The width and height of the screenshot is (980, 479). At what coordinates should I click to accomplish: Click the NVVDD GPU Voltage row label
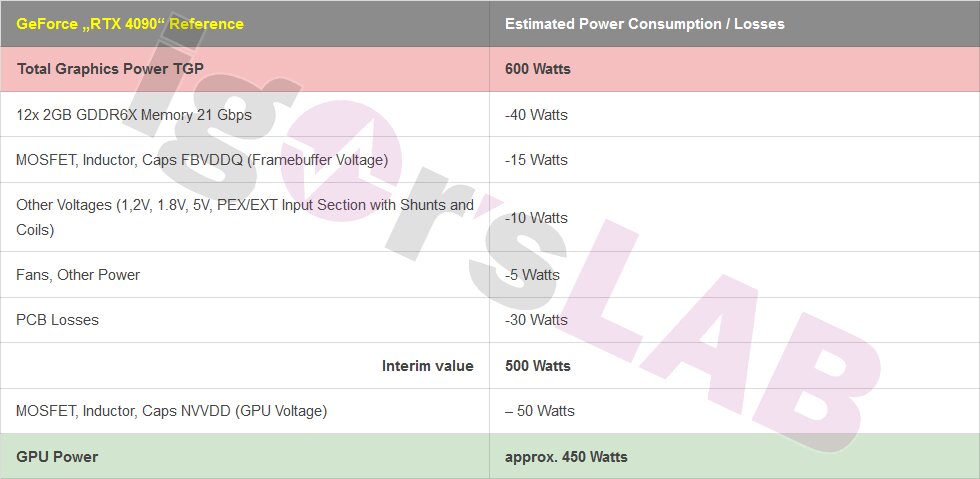tap(171, 411)
